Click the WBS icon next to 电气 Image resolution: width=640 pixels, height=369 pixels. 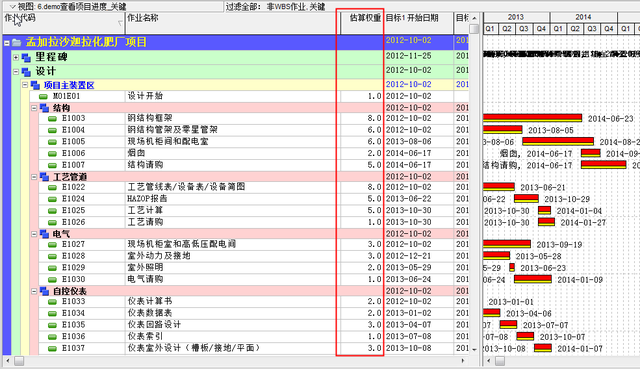pos(44,234)
